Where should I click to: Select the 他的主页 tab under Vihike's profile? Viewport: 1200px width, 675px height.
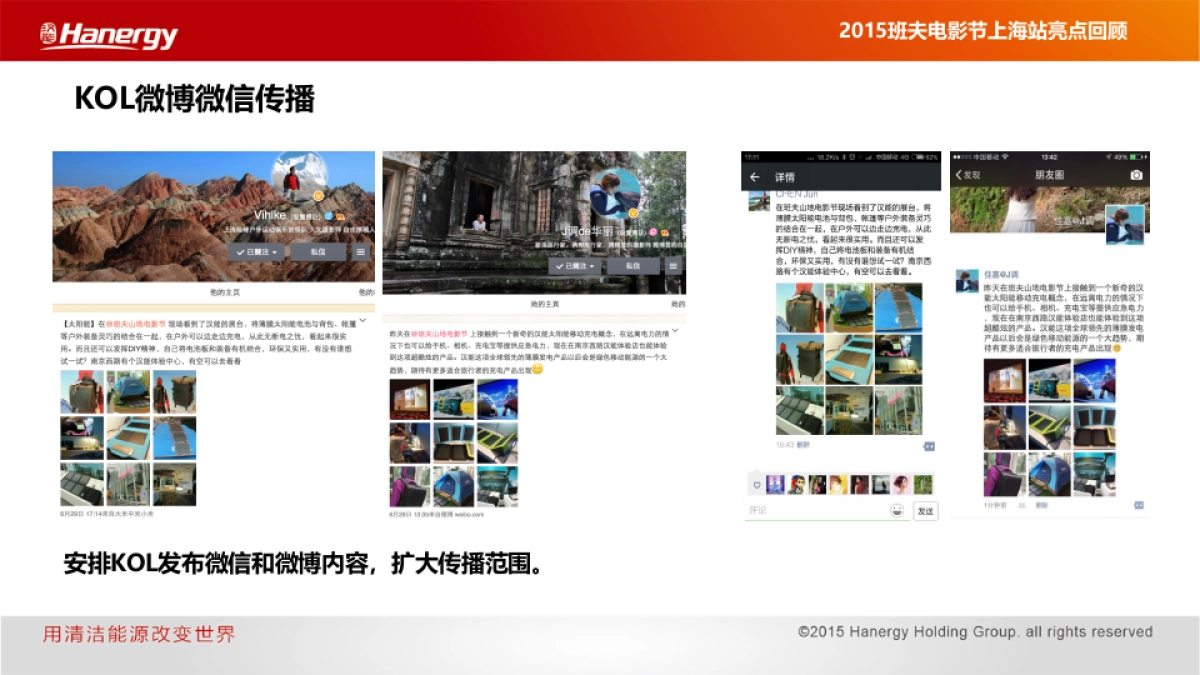224,292
